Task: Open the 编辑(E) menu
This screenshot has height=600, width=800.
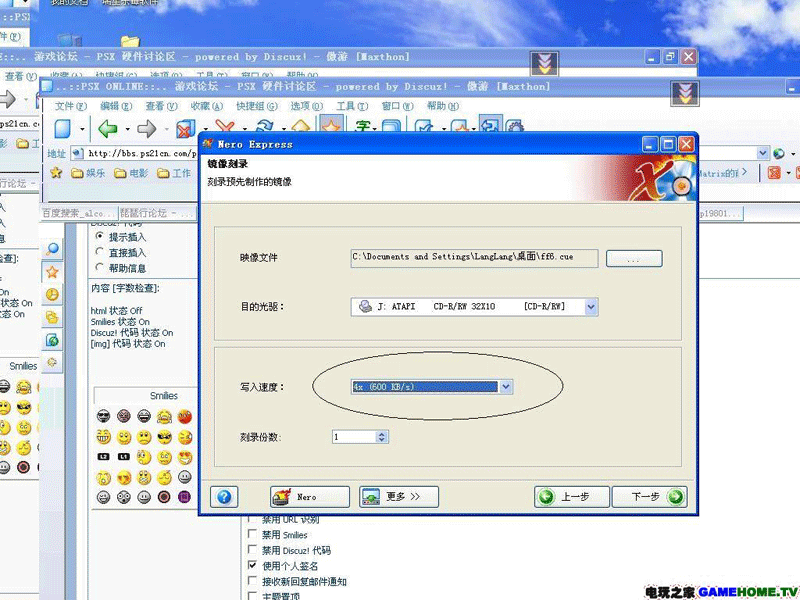Action: [116, 106]
